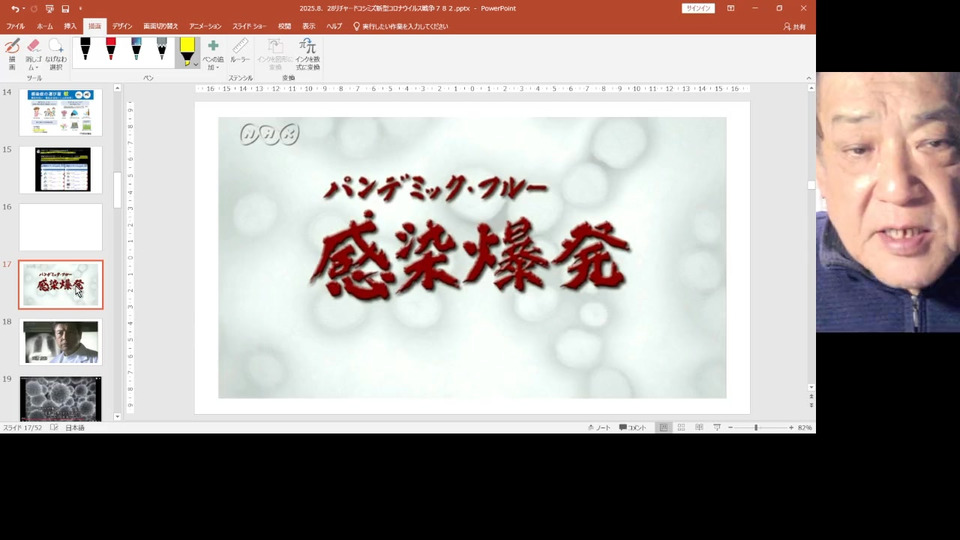Open the Customize Quick Access Toolbar dropdown
Viewport: 960px width, 540px height.
[x=80, y=9]
